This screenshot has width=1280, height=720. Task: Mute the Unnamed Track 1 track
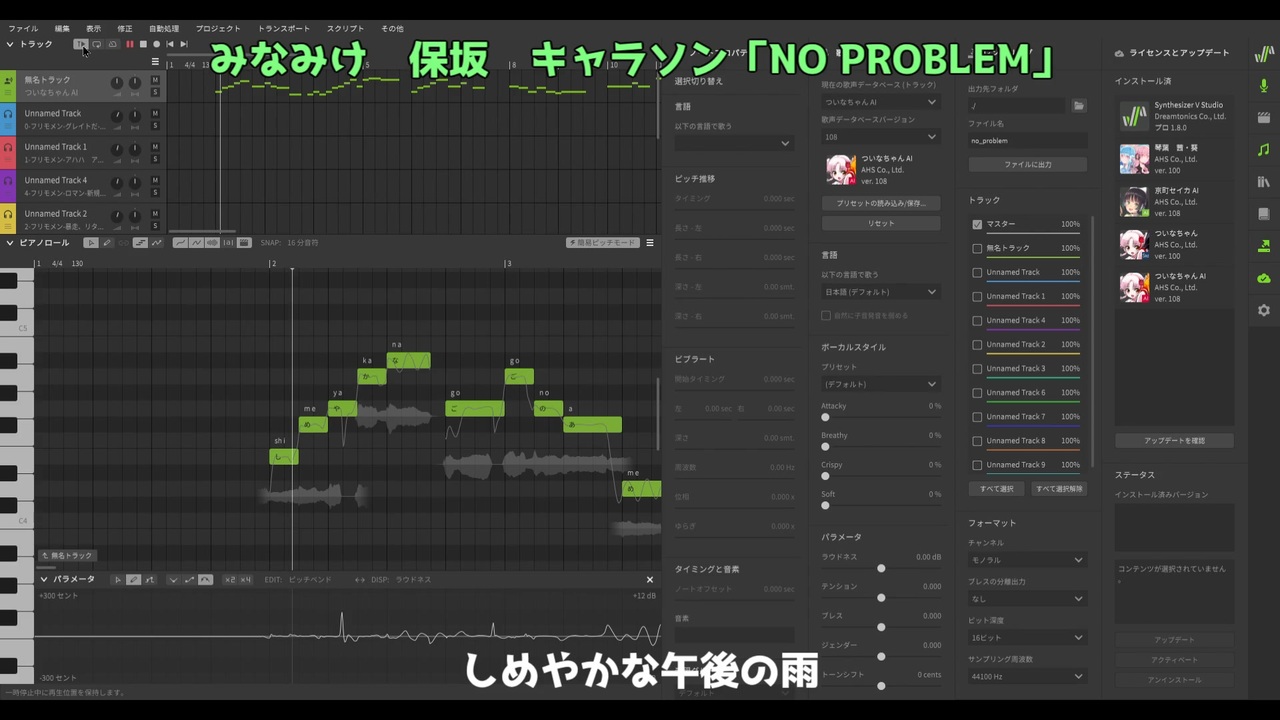coord(155,147)
